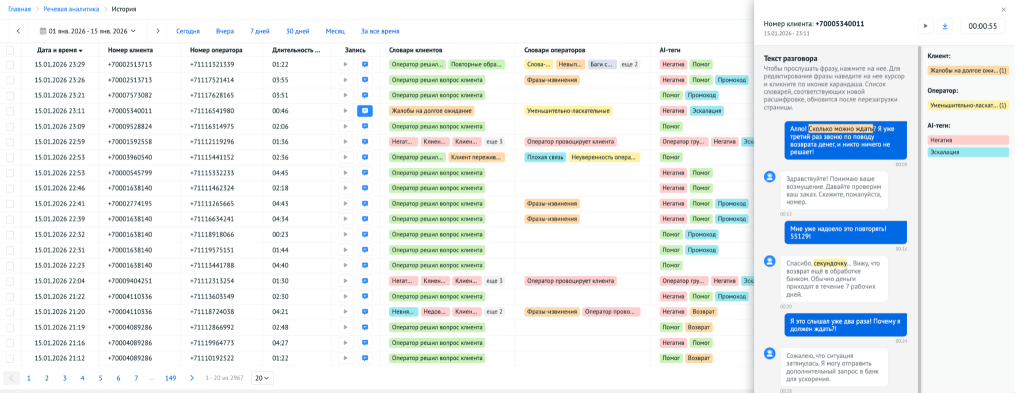1024x393 pixels.
Task: Click highlighted phrase 'Сколько можно ждать'
Action: 842,129
